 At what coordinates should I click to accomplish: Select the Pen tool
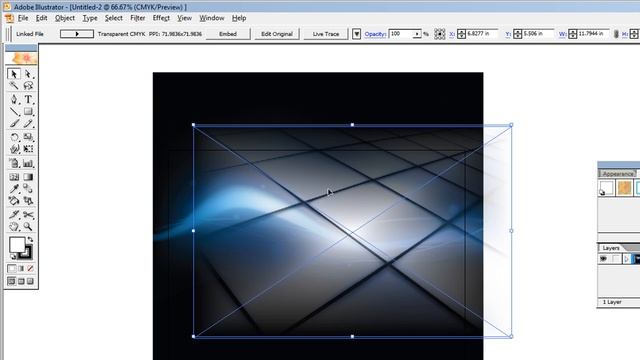pos(14,99)
